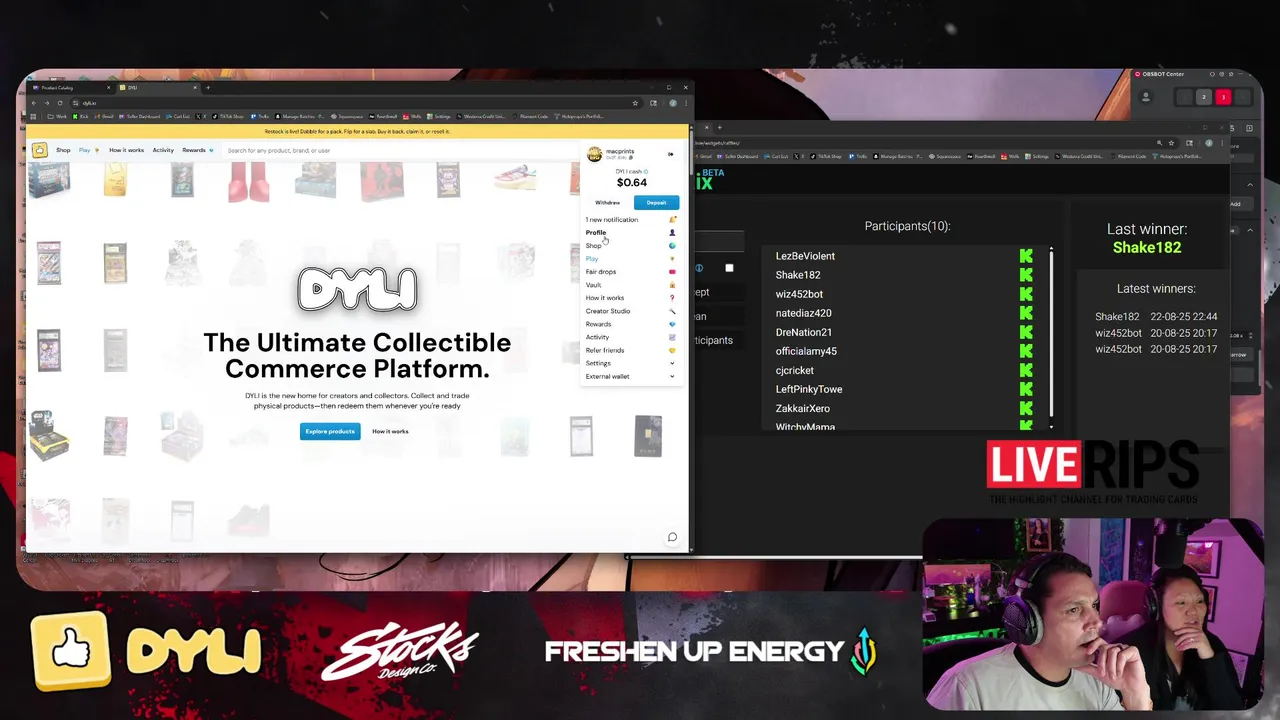Click the Vault lock icon
Viewport: 1280px width, 720px height.
[x=672, y=284]
